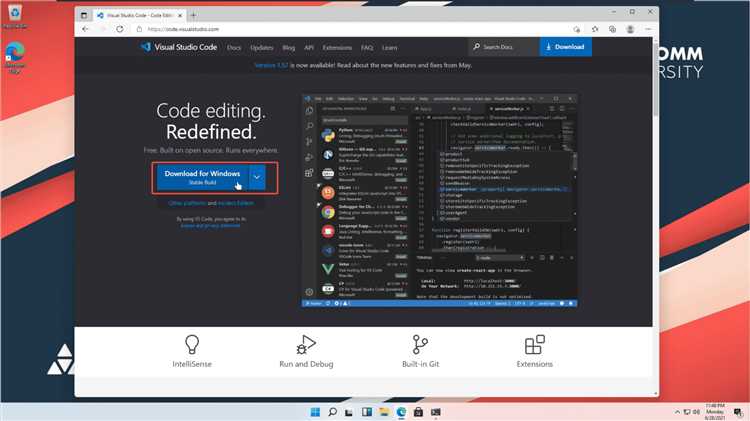Open the Insiders Edition link
The width and height of the screenshot is (750, 421).
point(236,203)
